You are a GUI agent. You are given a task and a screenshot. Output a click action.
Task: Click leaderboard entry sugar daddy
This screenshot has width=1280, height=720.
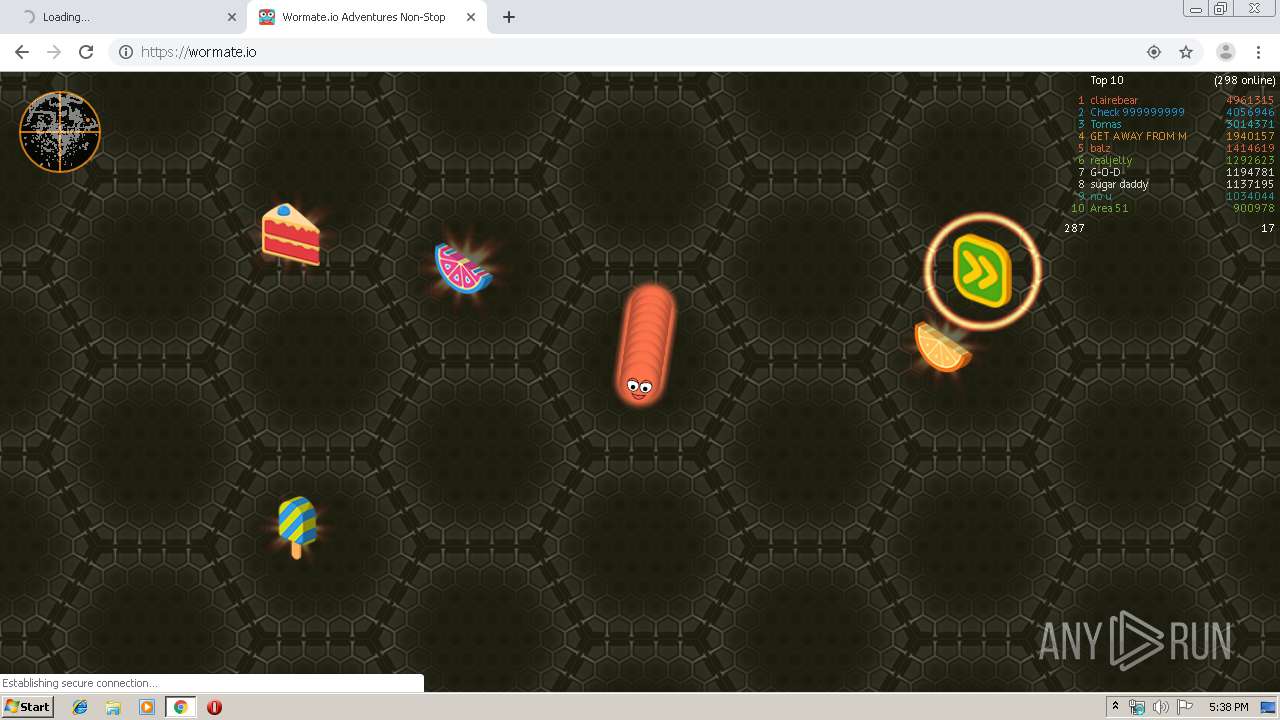(x=1119, y=184)
